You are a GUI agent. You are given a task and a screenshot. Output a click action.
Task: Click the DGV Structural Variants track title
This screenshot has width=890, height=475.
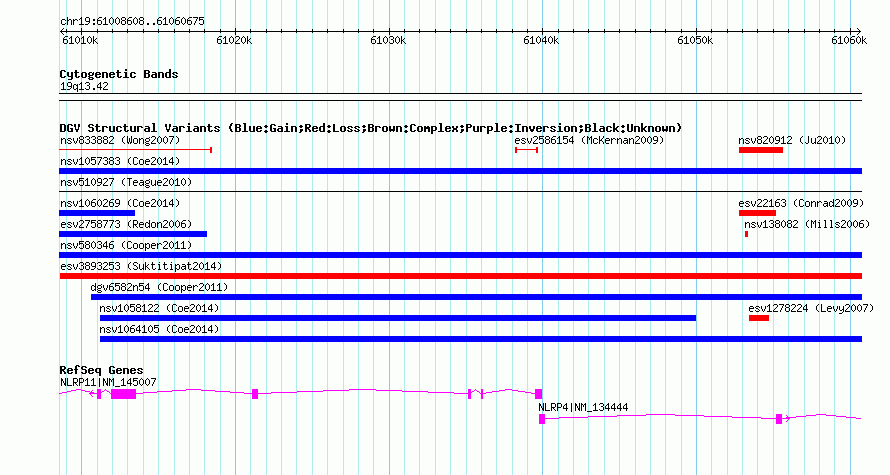pyautogui.click(x=371, y=128)
